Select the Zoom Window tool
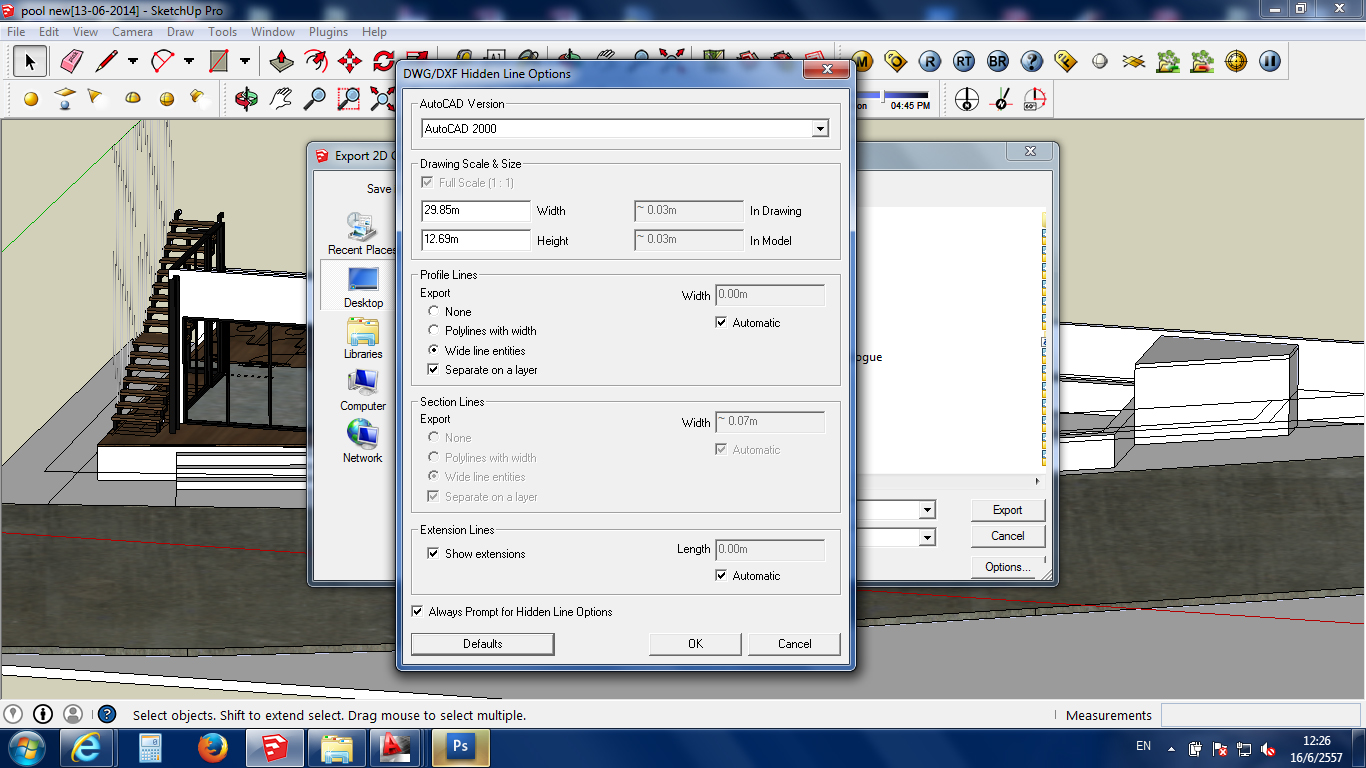Screen dimensions: 1366x768 pos(348,98)
